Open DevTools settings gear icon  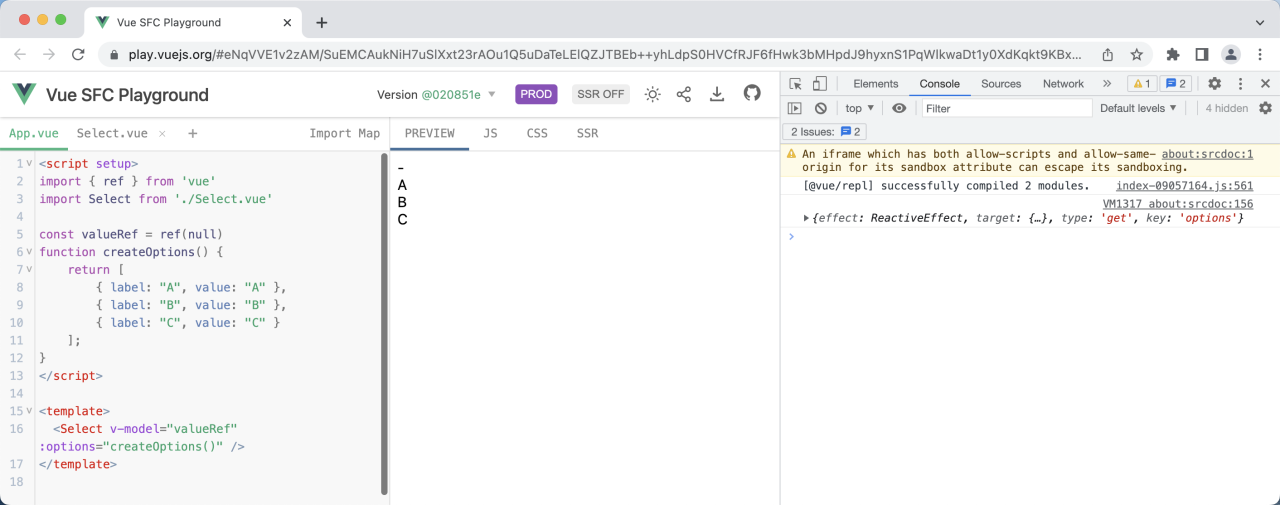click(x=1214, y=84)
